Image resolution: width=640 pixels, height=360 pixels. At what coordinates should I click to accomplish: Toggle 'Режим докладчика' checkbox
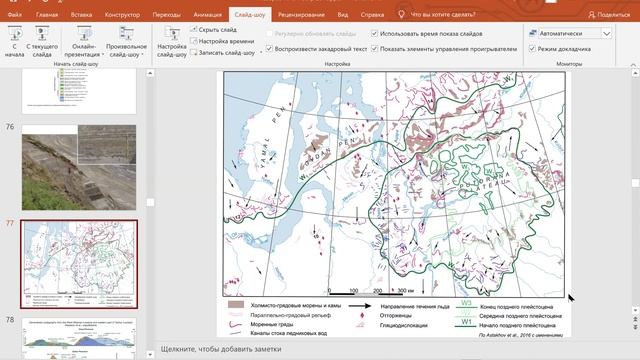(532, 49)
